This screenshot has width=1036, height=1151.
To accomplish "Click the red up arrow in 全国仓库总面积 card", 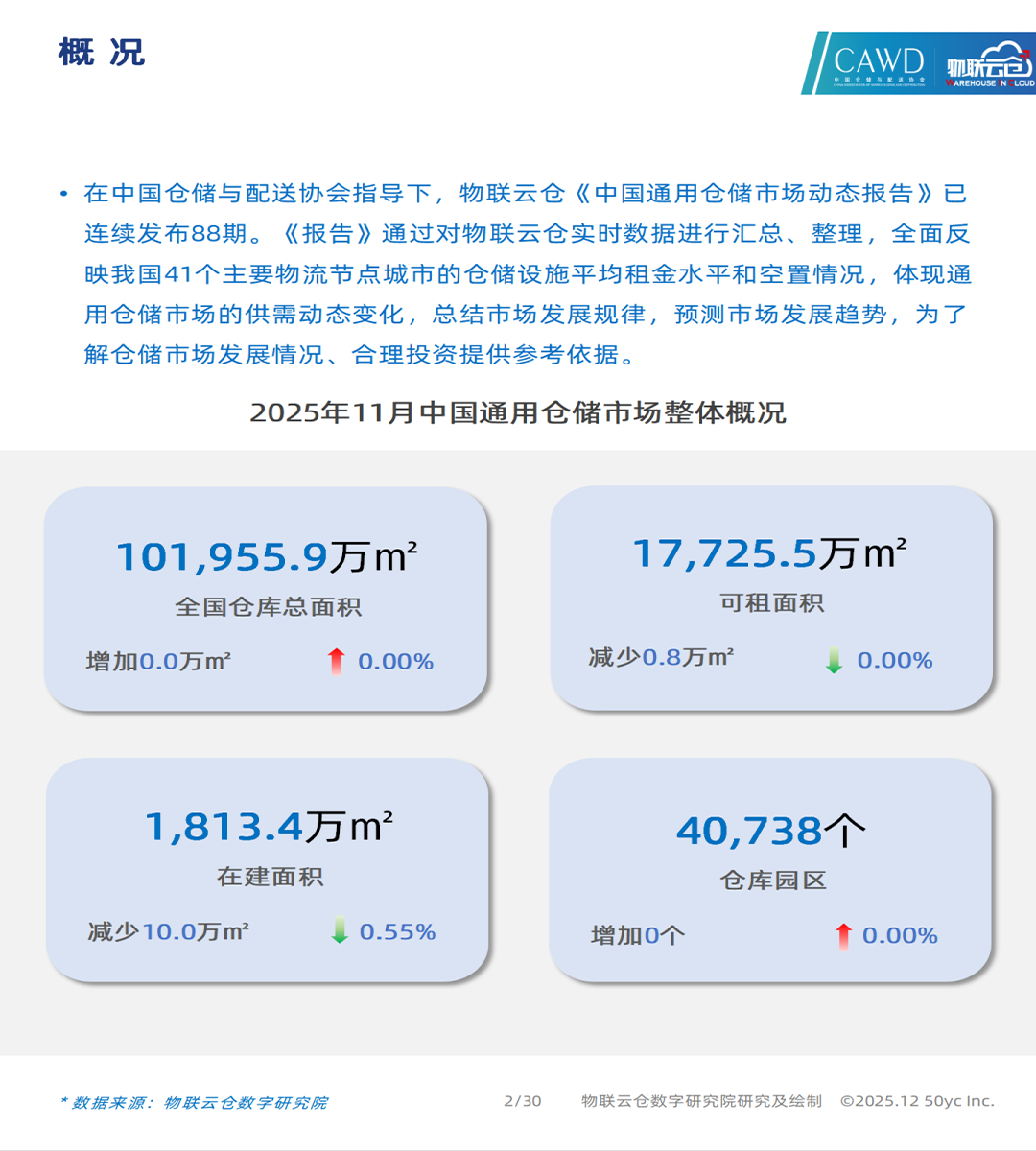I will (x=336, y=661).
